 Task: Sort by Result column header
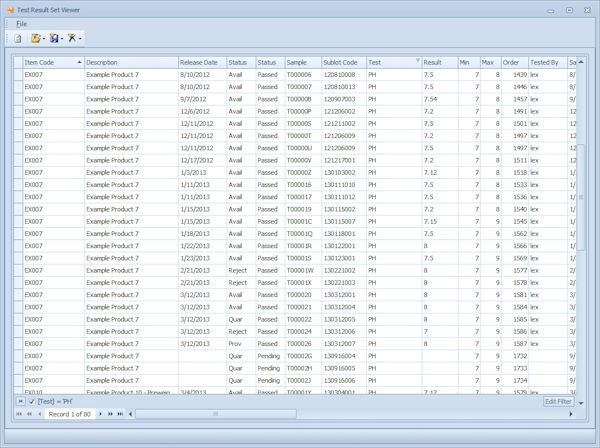440,62
